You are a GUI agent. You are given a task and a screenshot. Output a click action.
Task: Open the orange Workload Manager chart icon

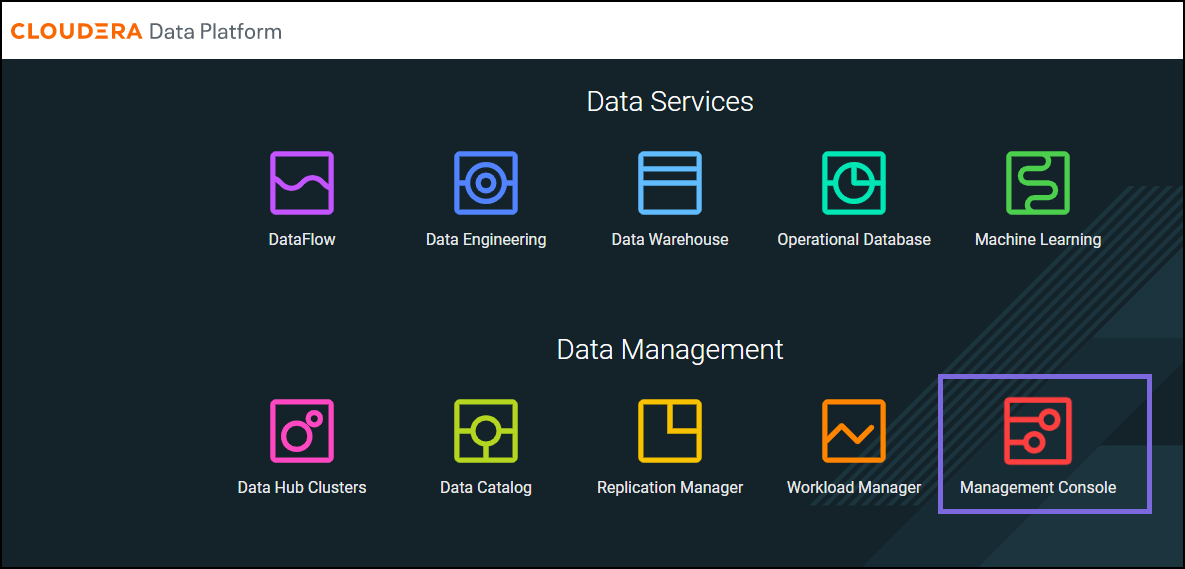(x=854, y=431)
